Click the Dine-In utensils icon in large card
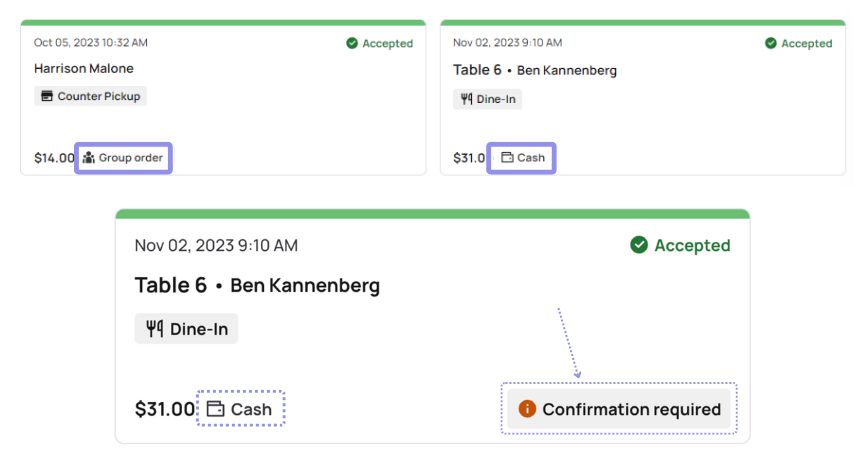 coord(154,328)
